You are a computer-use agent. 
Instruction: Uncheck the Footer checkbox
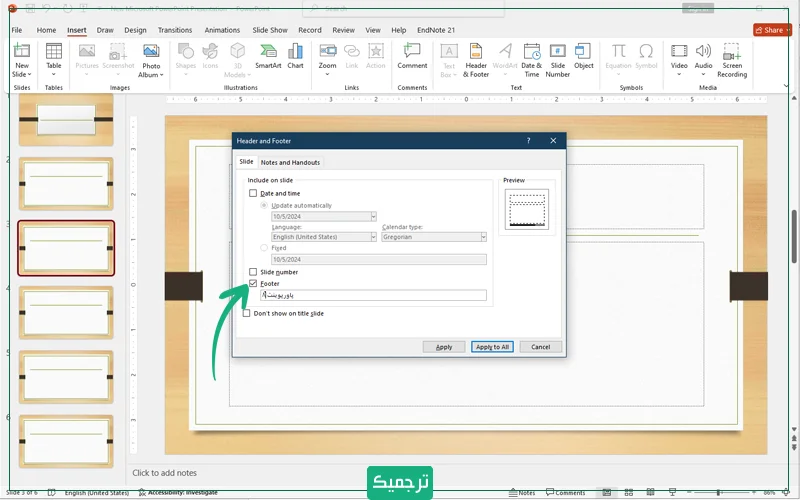coord(253,283)
